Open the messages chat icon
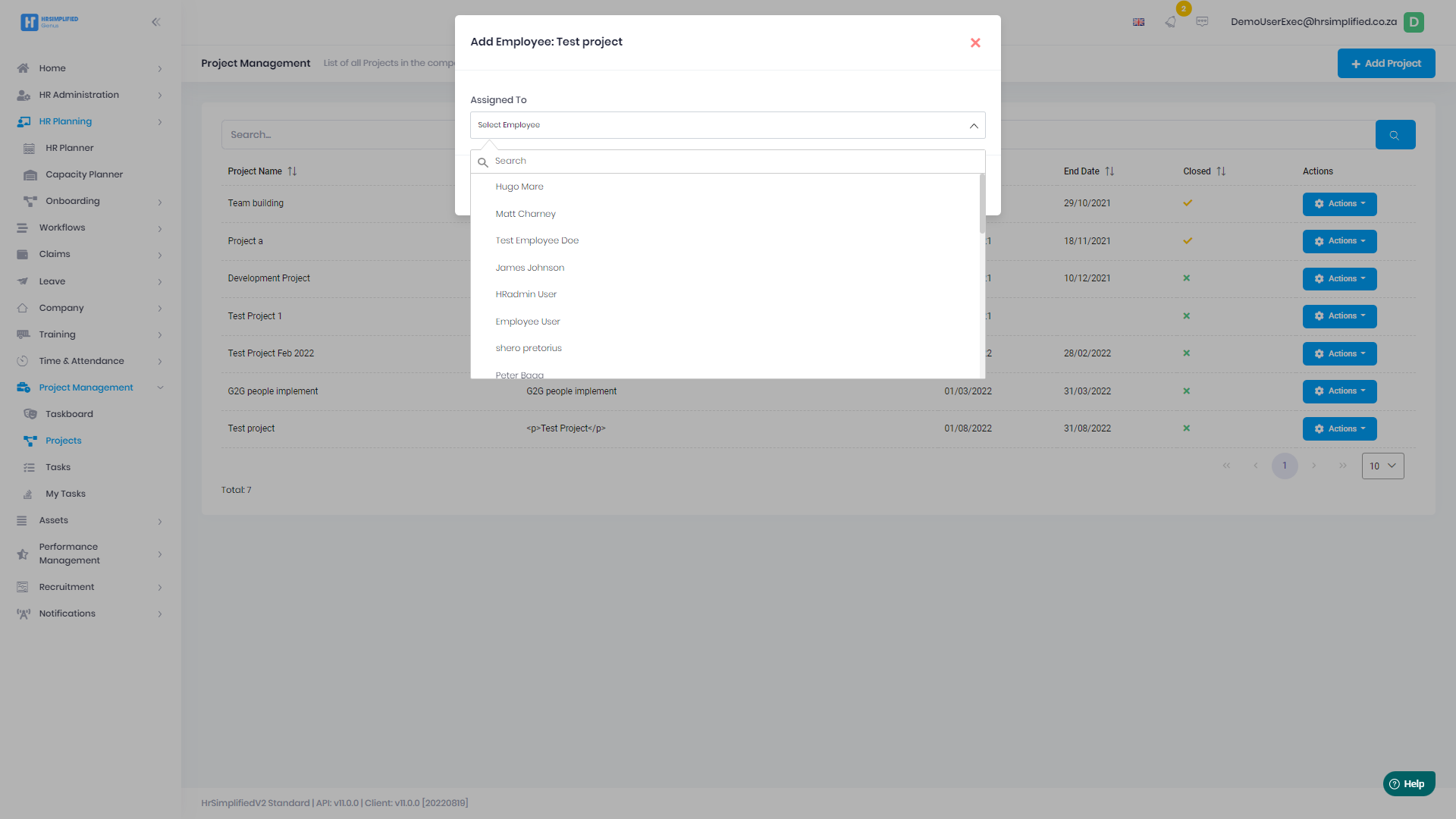1456x819 pixels. (x=1202, y=22)
